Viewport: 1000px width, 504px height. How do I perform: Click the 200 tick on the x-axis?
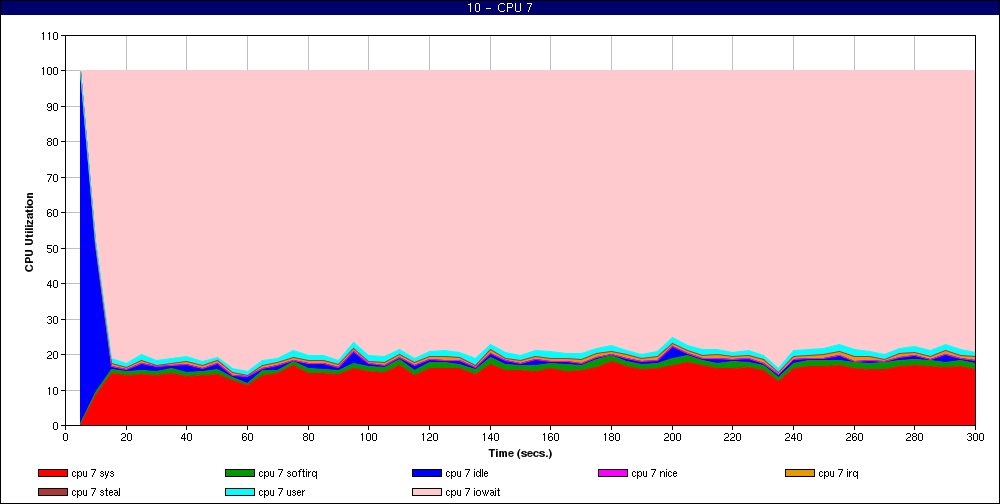[x=672, y=437]
